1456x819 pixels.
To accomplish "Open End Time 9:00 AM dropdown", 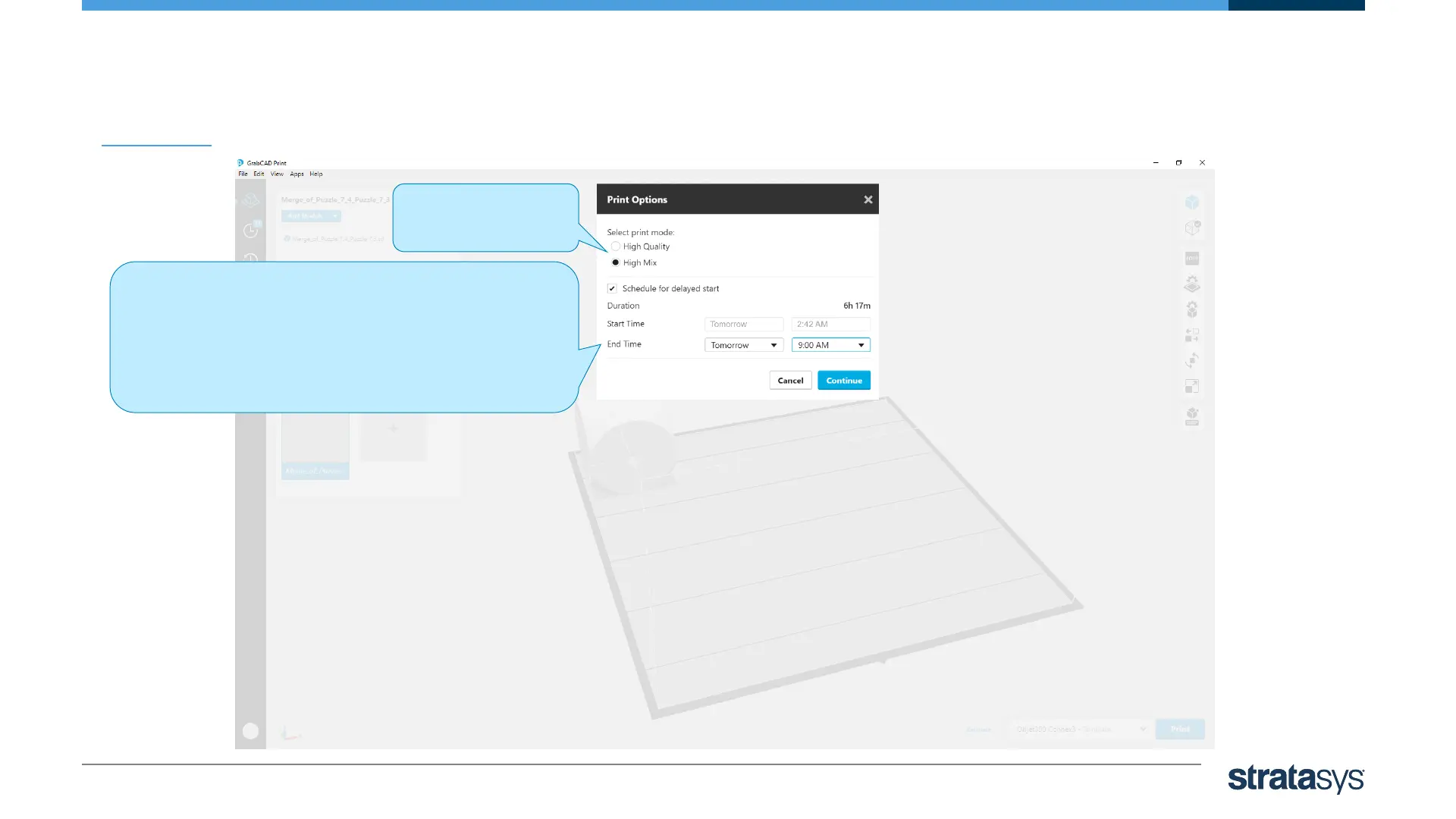I will [830, 345].
